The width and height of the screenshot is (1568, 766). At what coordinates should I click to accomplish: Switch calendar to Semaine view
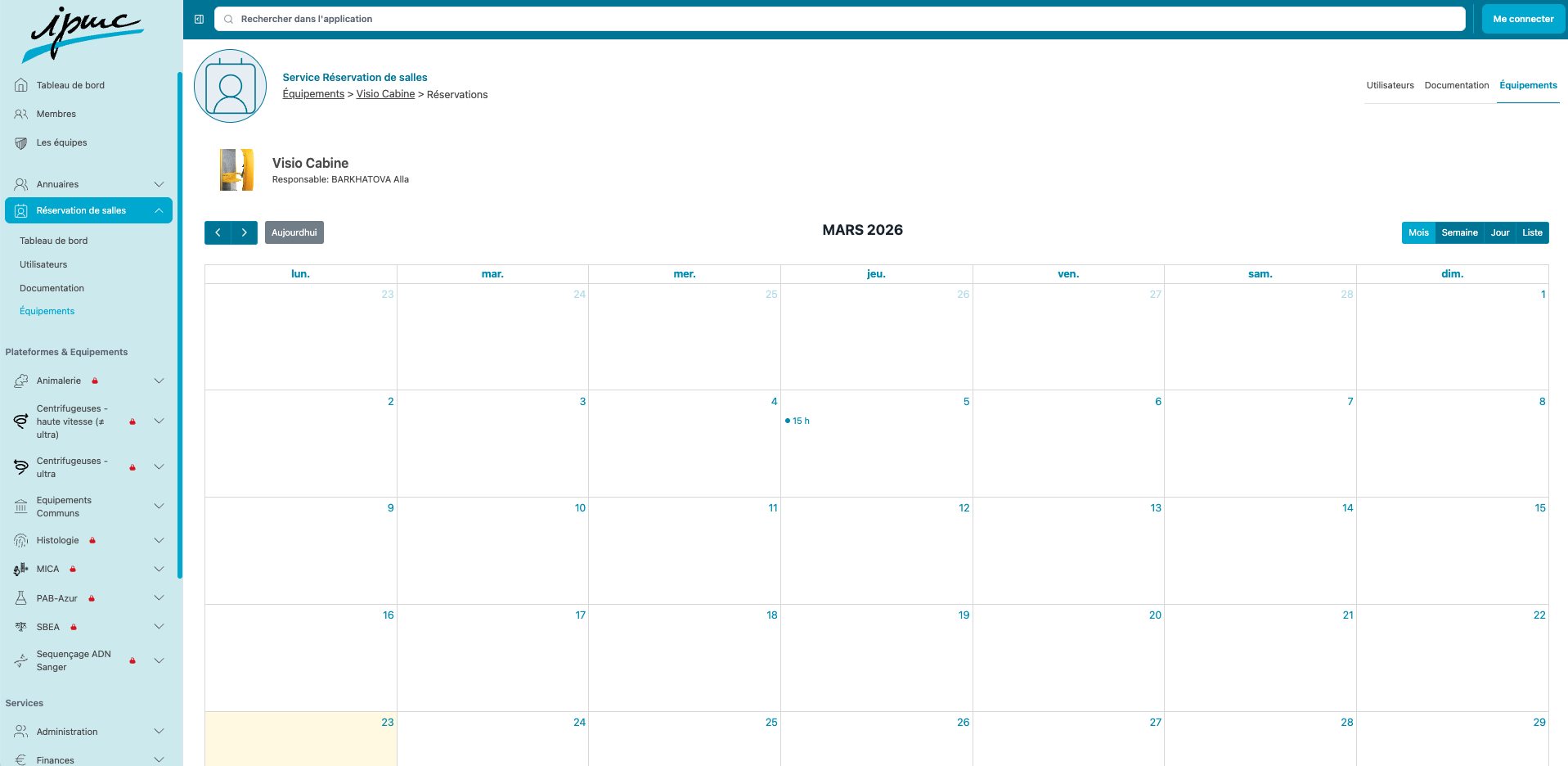point(1459,232)
